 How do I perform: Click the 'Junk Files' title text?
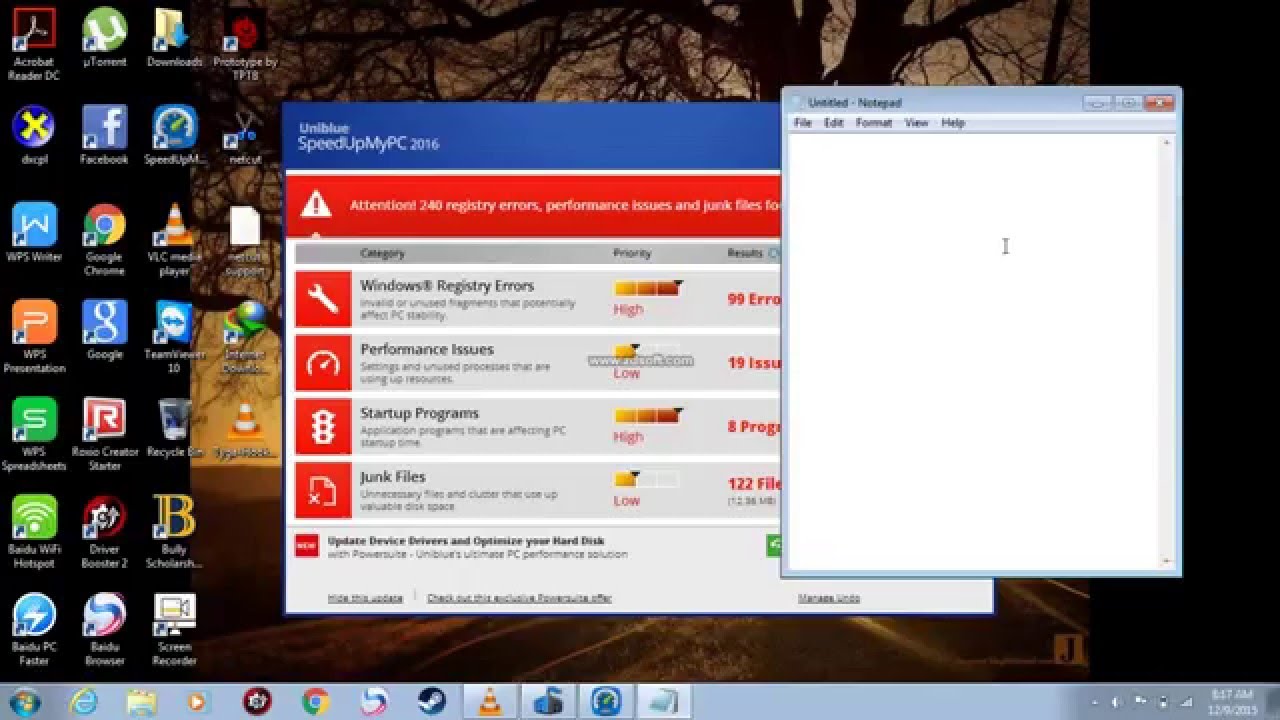[393, 477]
